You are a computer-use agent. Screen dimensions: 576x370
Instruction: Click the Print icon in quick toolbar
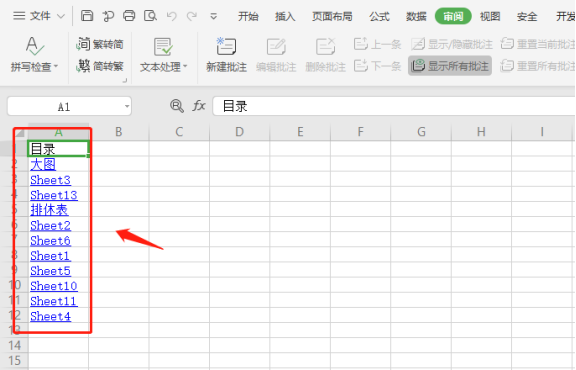[129, 16]
